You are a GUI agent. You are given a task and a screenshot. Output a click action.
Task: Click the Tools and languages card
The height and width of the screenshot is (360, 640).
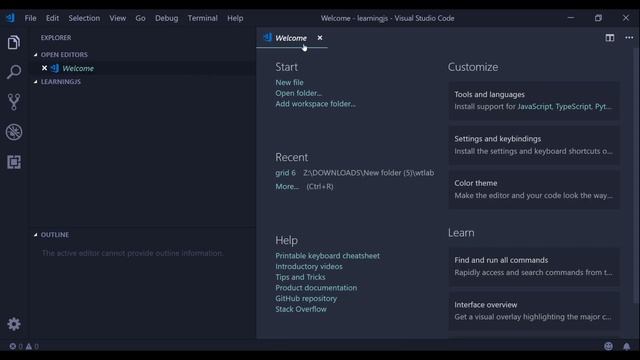tap(534, 100)
